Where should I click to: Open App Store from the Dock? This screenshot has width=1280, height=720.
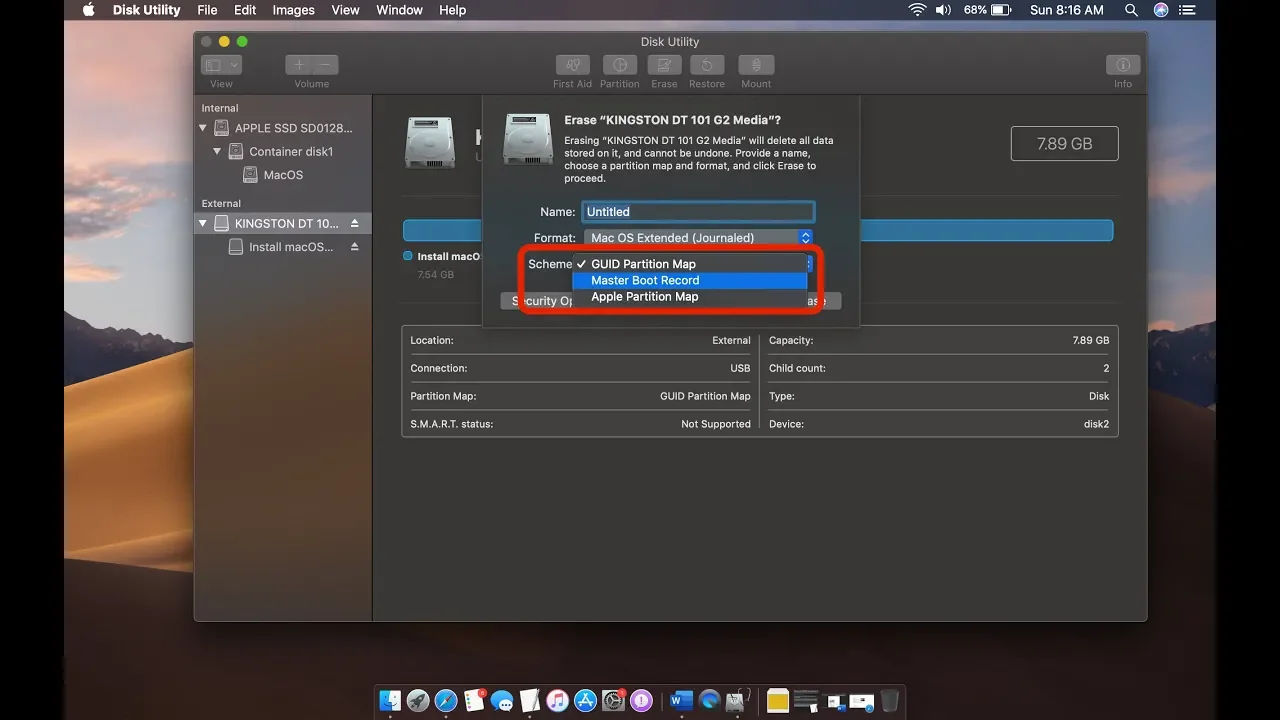(x=586, y=701)
